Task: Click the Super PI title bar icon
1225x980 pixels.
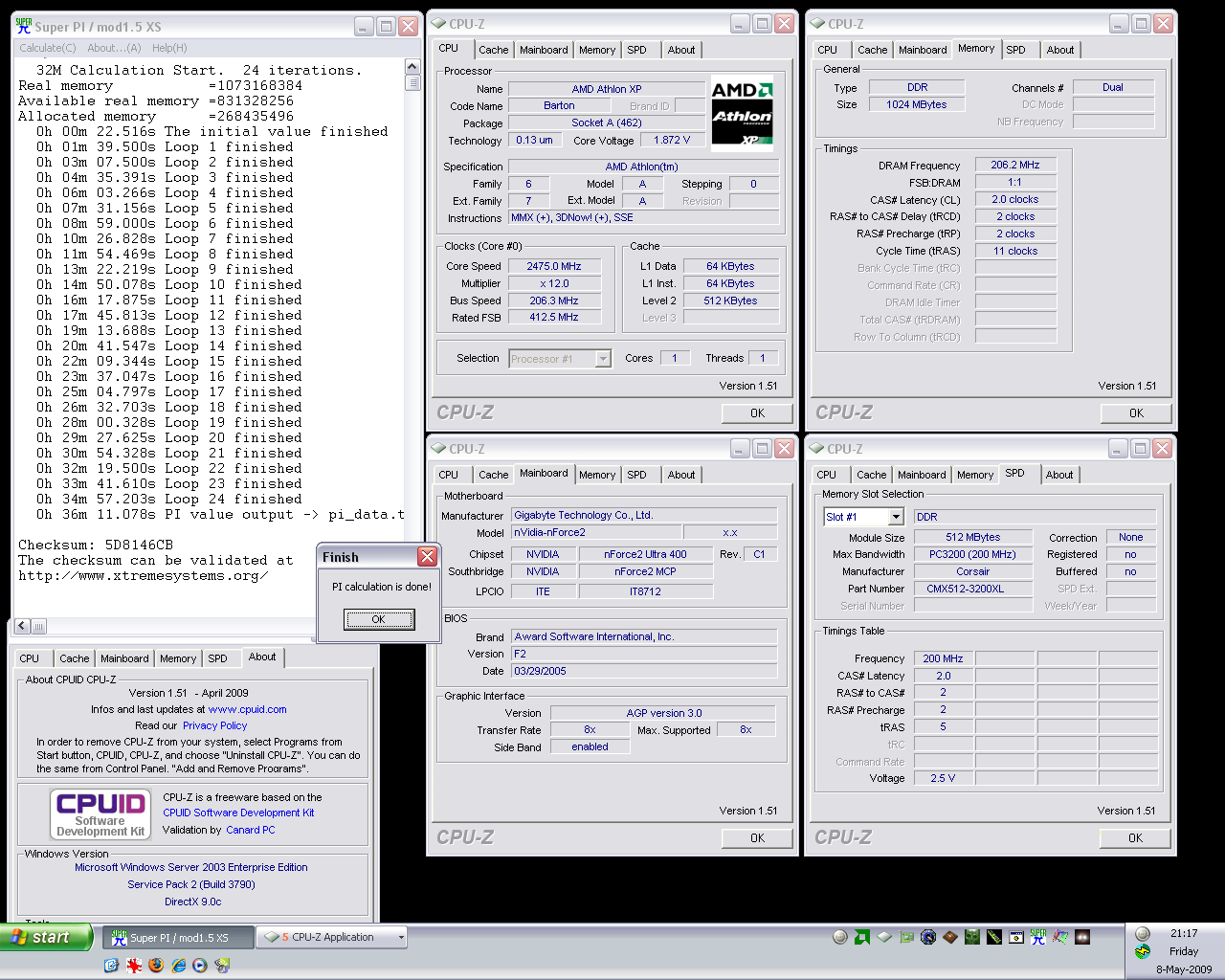Action: click(24, 26)
